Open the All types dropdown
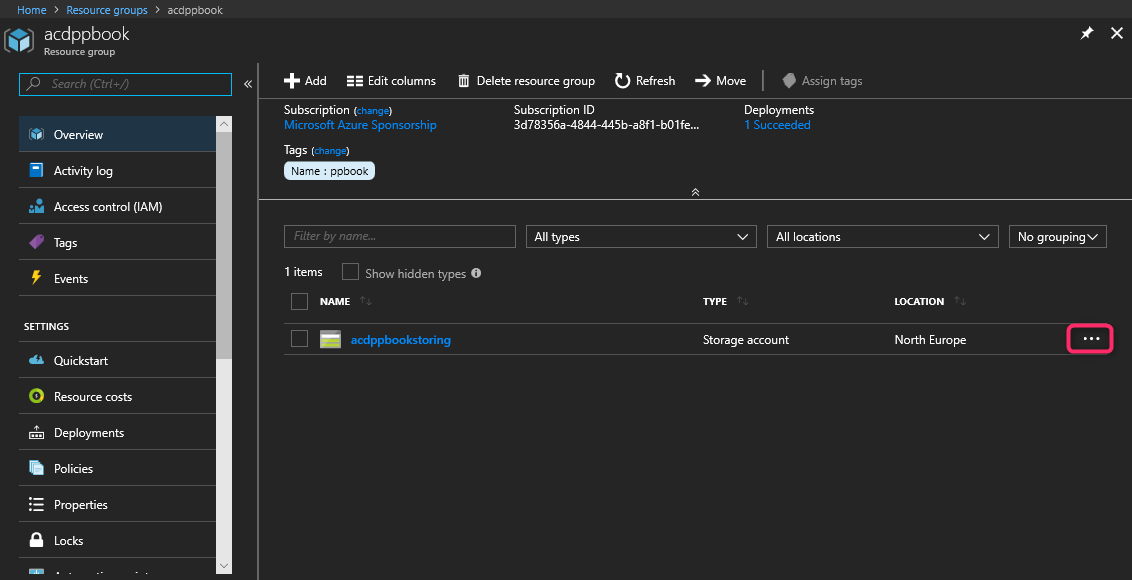Viewport: 1132px width, 580px height. coord(641,237)
